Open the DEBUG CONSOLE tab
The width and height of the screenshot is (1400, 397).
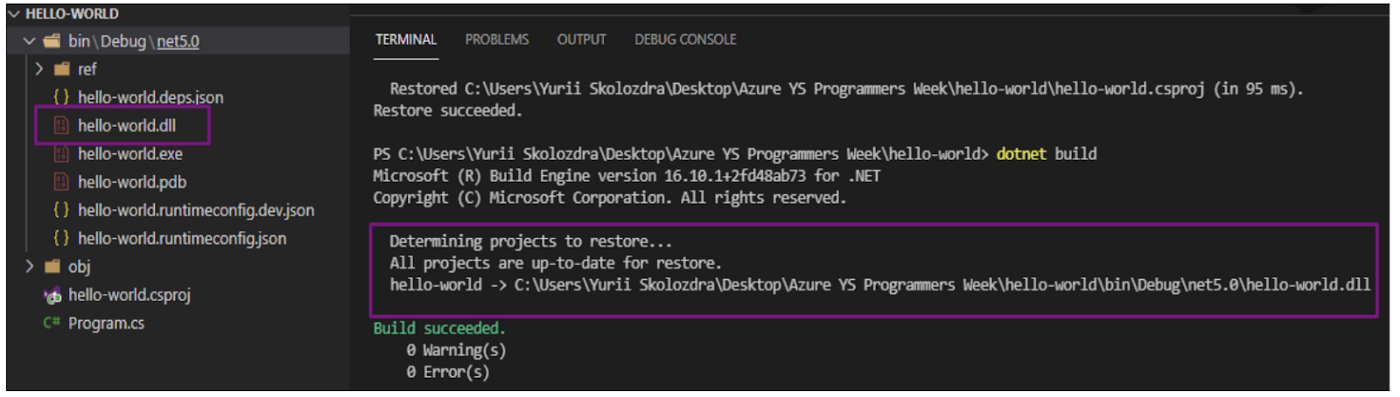click(685, 40)
